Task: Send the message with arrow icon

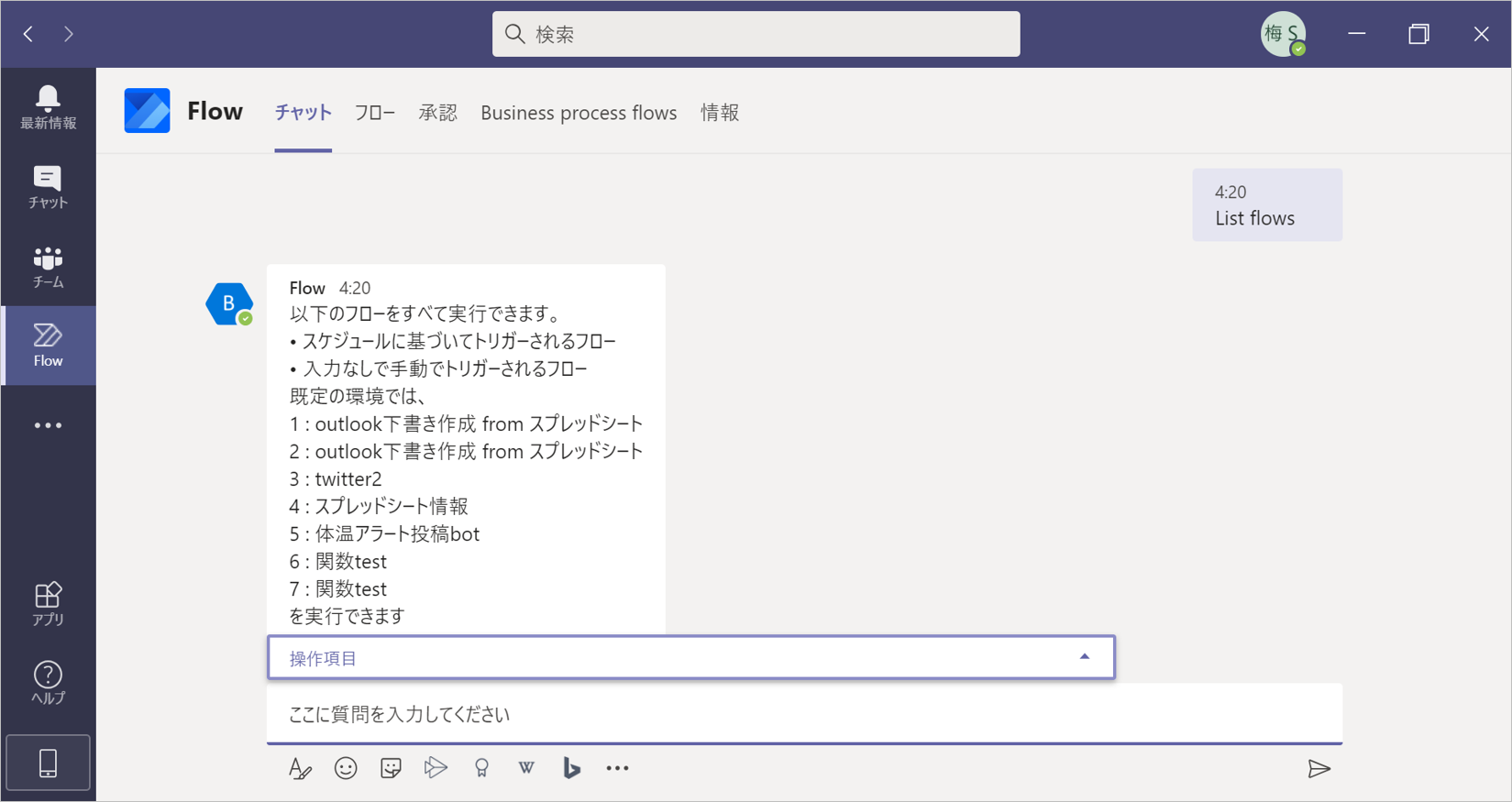Action: (x=1319, y=768)
